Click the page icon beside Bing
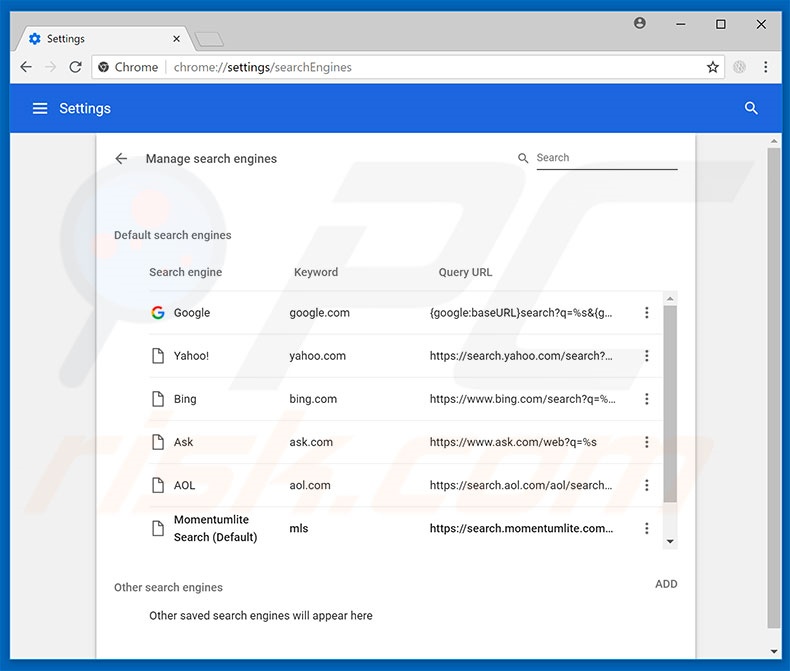 click(x=158, y=399)
